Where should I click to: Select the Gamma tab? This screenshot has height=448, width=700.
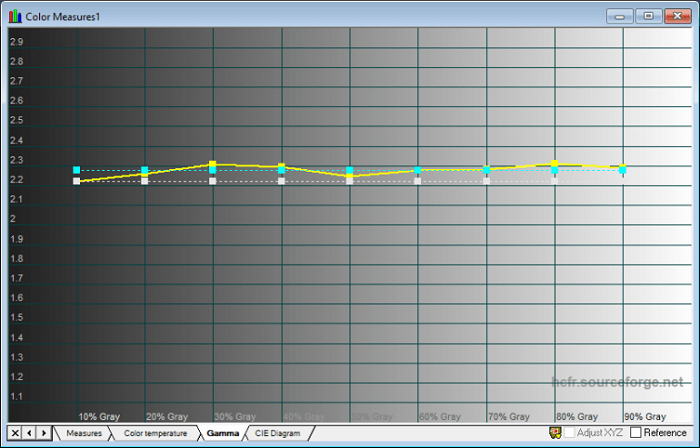pos(223,433)
